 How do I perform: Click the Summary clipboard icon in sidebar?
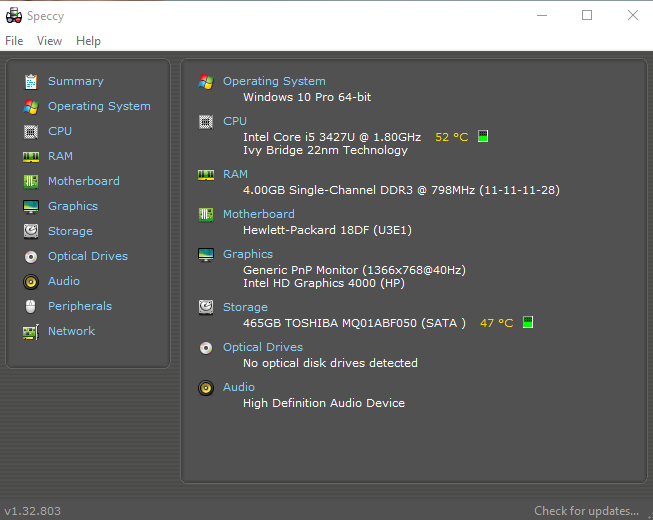(x=31, y=82)
